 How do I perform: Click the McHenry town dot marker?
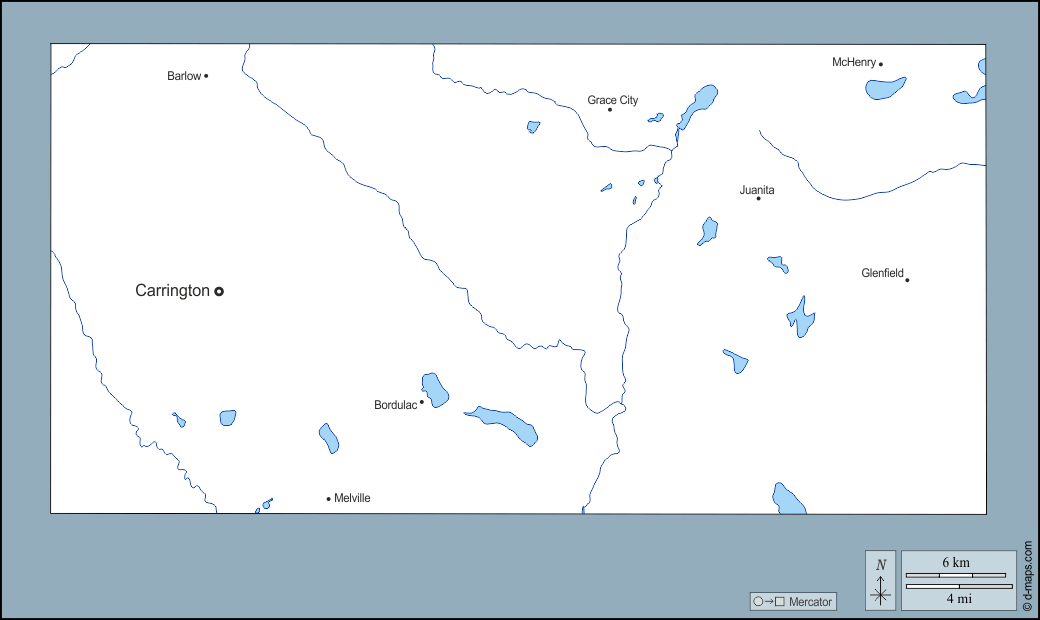point(881,65)
